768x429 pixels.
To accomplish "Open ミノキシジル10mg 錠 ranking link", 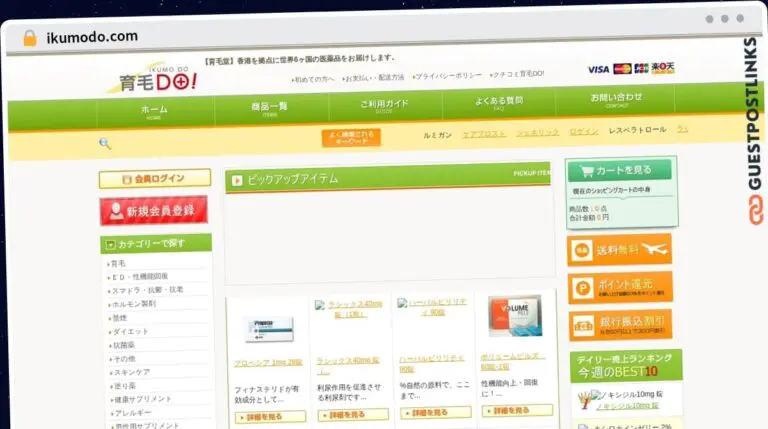I will click(628, 406).
